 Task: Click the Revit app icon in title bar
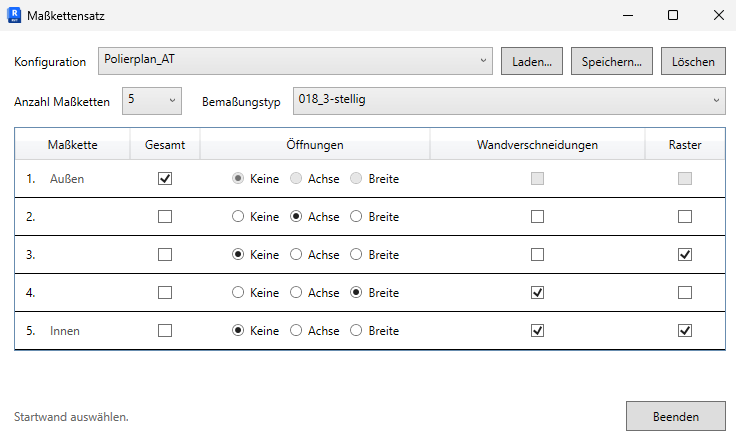14,15
